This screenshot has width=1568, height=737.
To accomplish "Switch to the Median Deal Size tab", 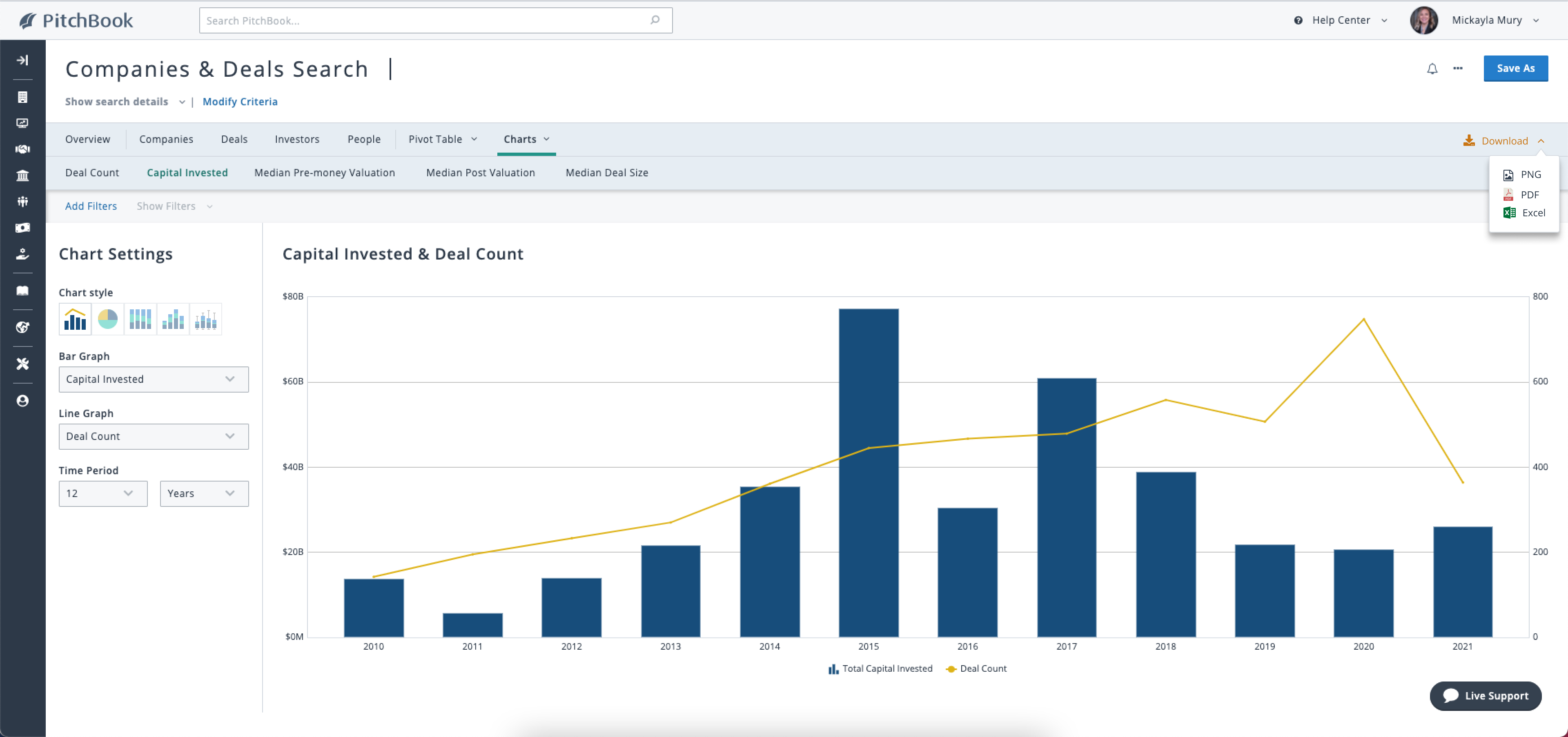I will (607, 172).
